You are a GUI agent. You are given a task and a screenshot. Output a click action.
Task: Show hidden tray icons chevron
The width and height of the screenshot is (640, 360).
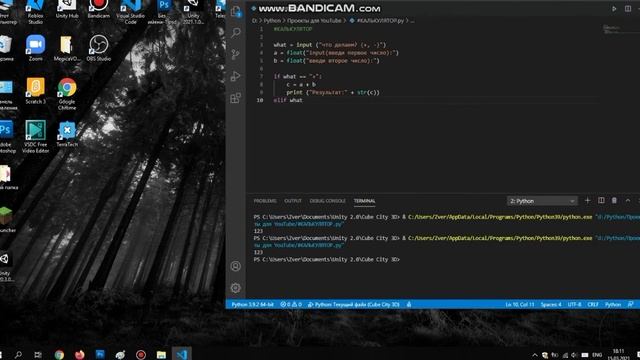click(x=535, y=355)
